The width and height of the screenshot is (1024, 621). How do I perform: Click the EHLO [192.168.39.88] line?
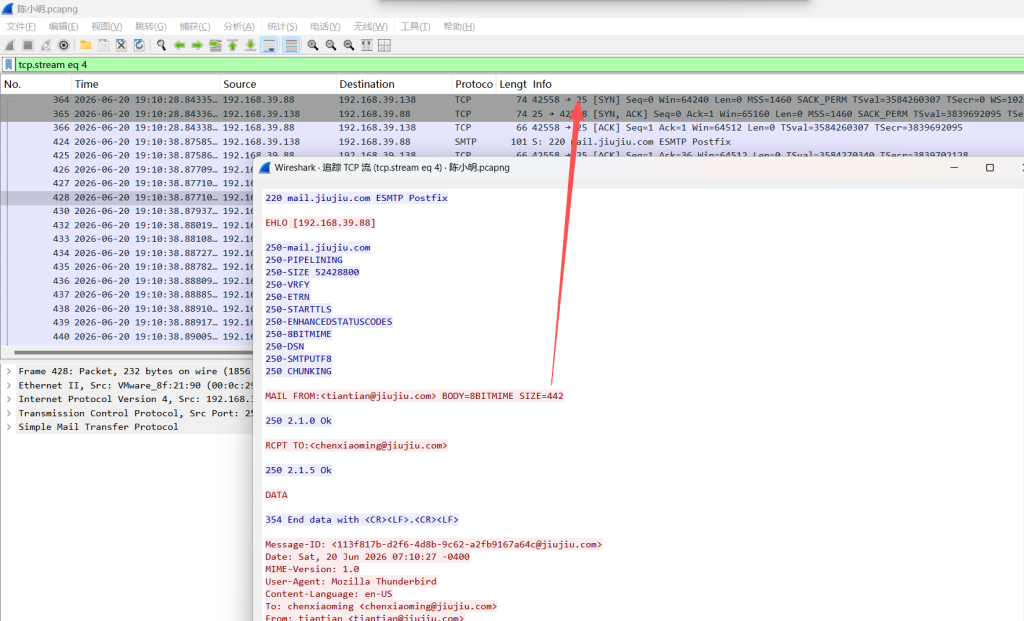[320, 223]
